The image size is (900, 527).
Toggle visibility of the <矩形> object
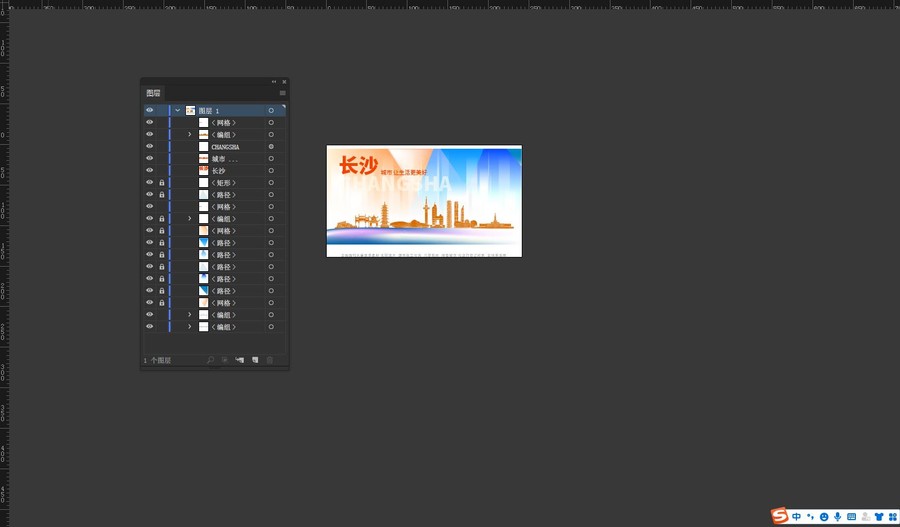coord(150,183)
